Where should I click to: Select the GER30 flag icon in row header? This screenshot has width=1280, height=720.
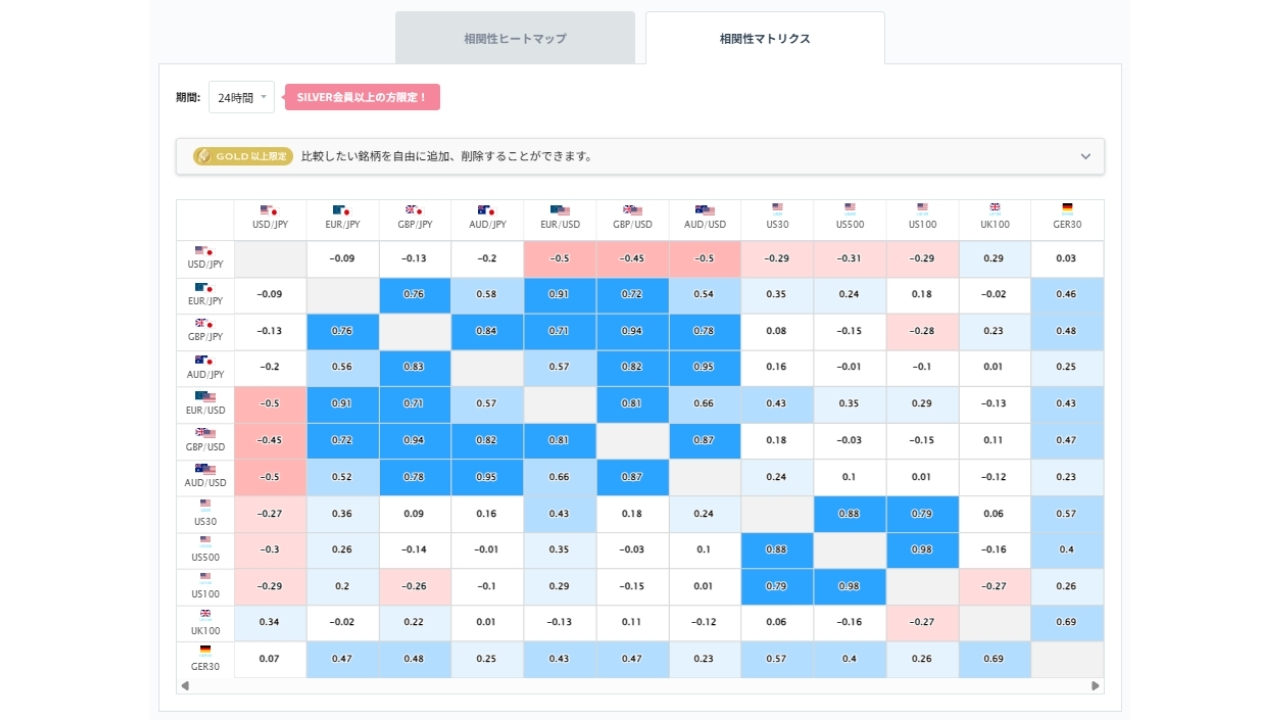[x=205, y=650]
